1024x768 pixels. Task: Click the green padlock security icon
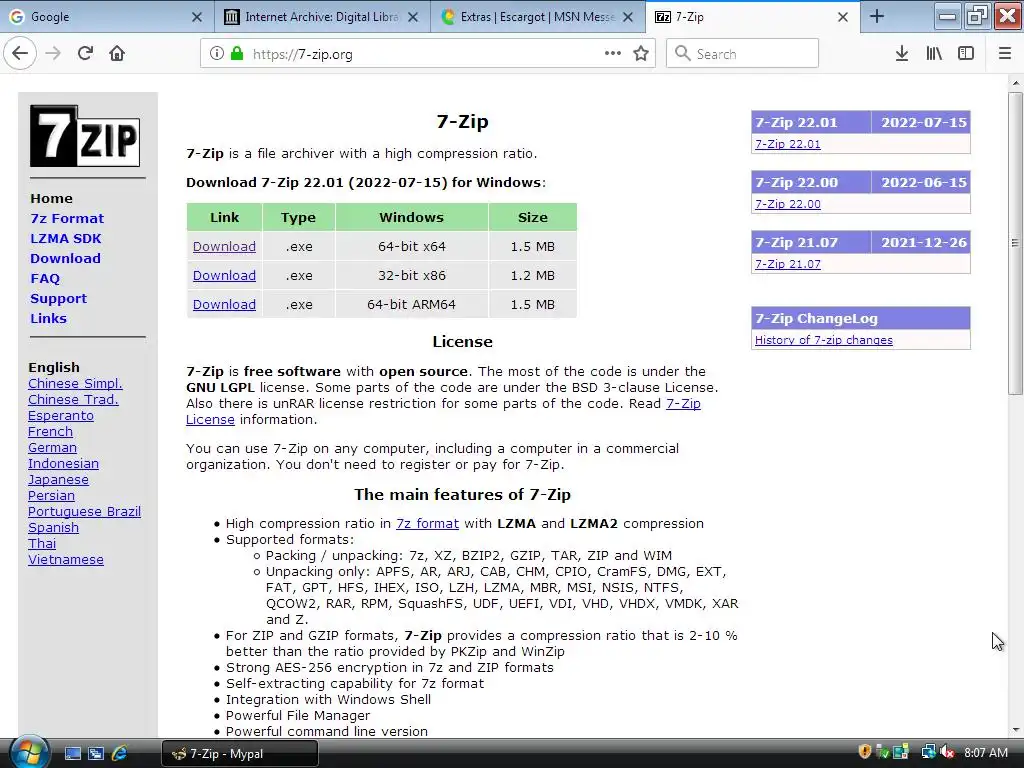pos(237,54)
